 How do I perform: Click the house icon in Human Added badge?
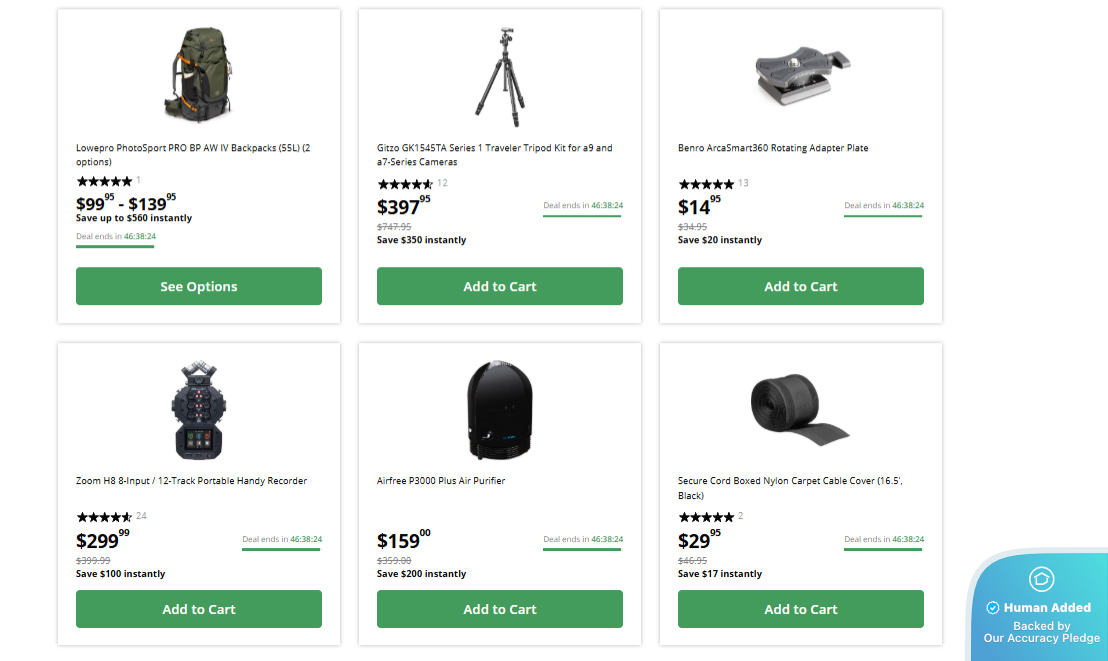tap(1041, 579)
